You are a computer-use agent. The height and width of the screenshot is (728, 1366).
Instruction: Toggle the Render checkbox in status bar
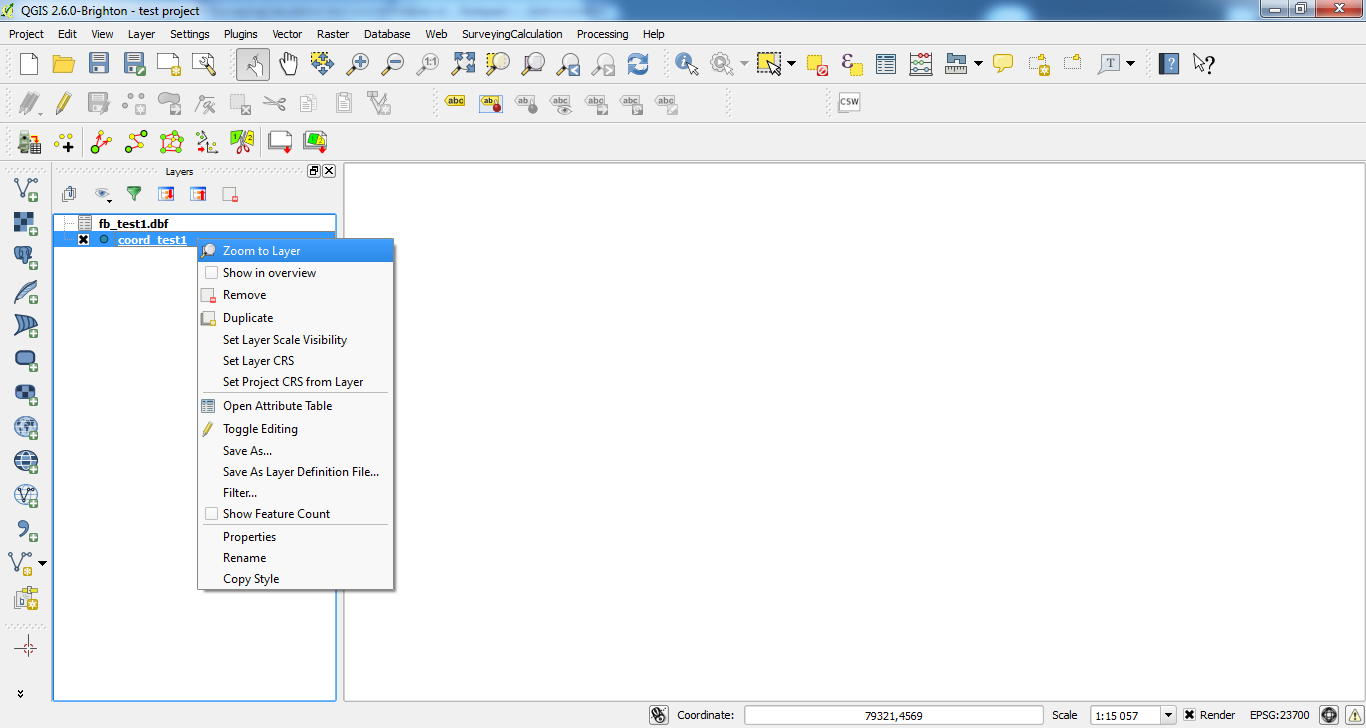(x=1189, y=715)
